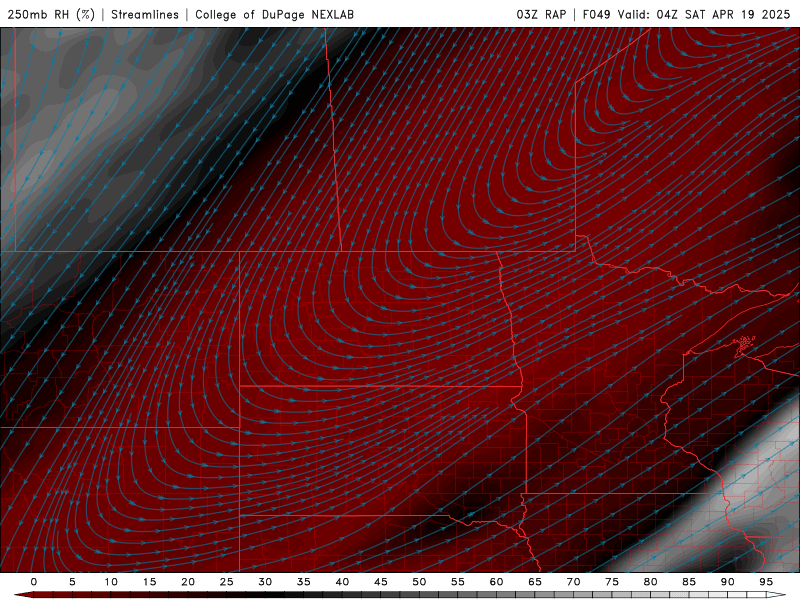
Task: Click the colorbar label '40'
Action: [342, 582]
